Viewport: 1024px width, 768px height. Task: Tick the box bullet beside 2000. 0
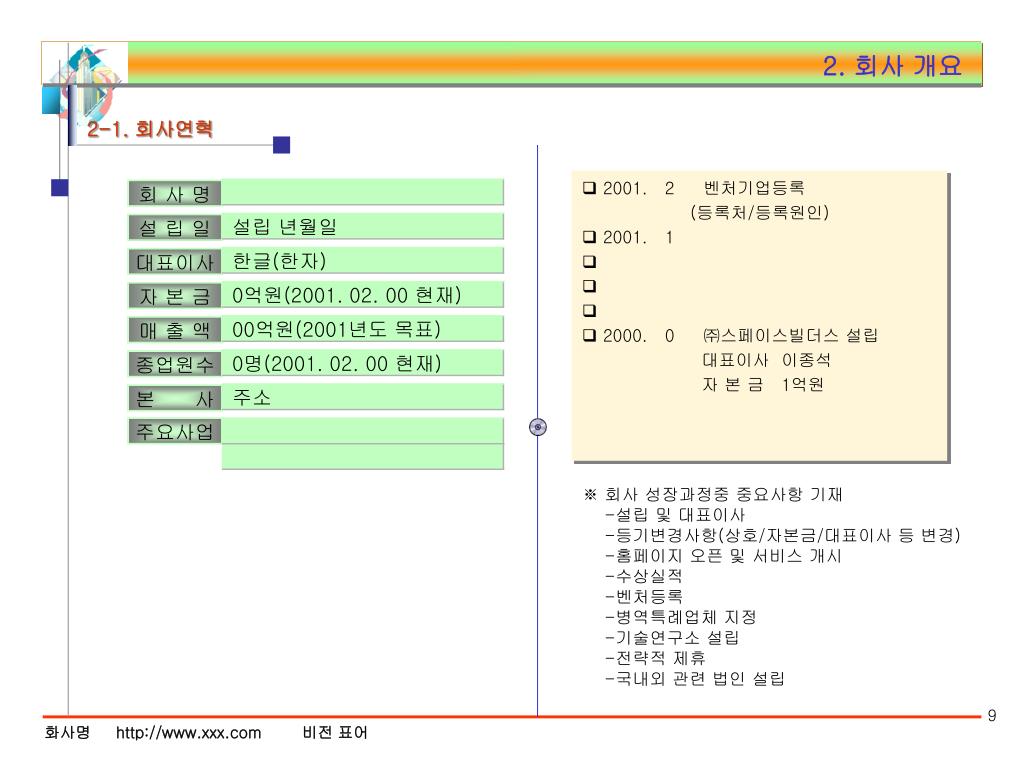[589, 336]
